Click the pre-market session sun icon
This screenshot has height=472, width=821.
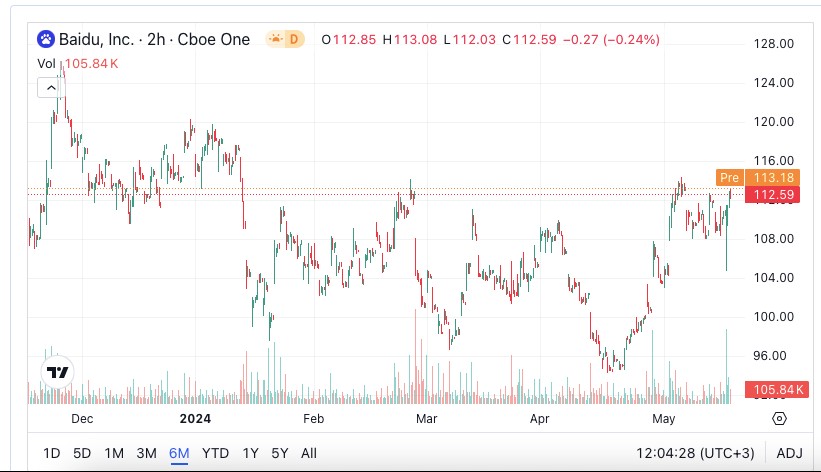[274, 40]
